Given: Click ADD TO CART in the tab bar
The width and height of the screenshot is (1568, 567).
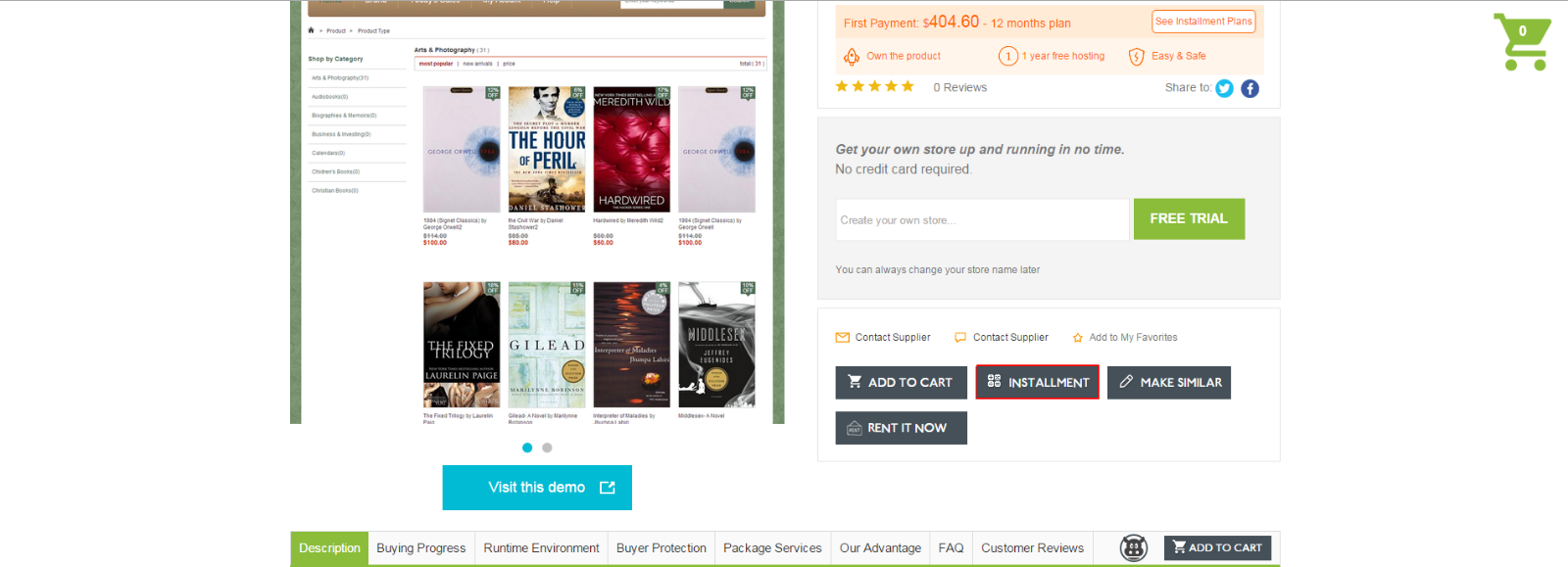Looking at the screenshot, I should pos(1217,548).
